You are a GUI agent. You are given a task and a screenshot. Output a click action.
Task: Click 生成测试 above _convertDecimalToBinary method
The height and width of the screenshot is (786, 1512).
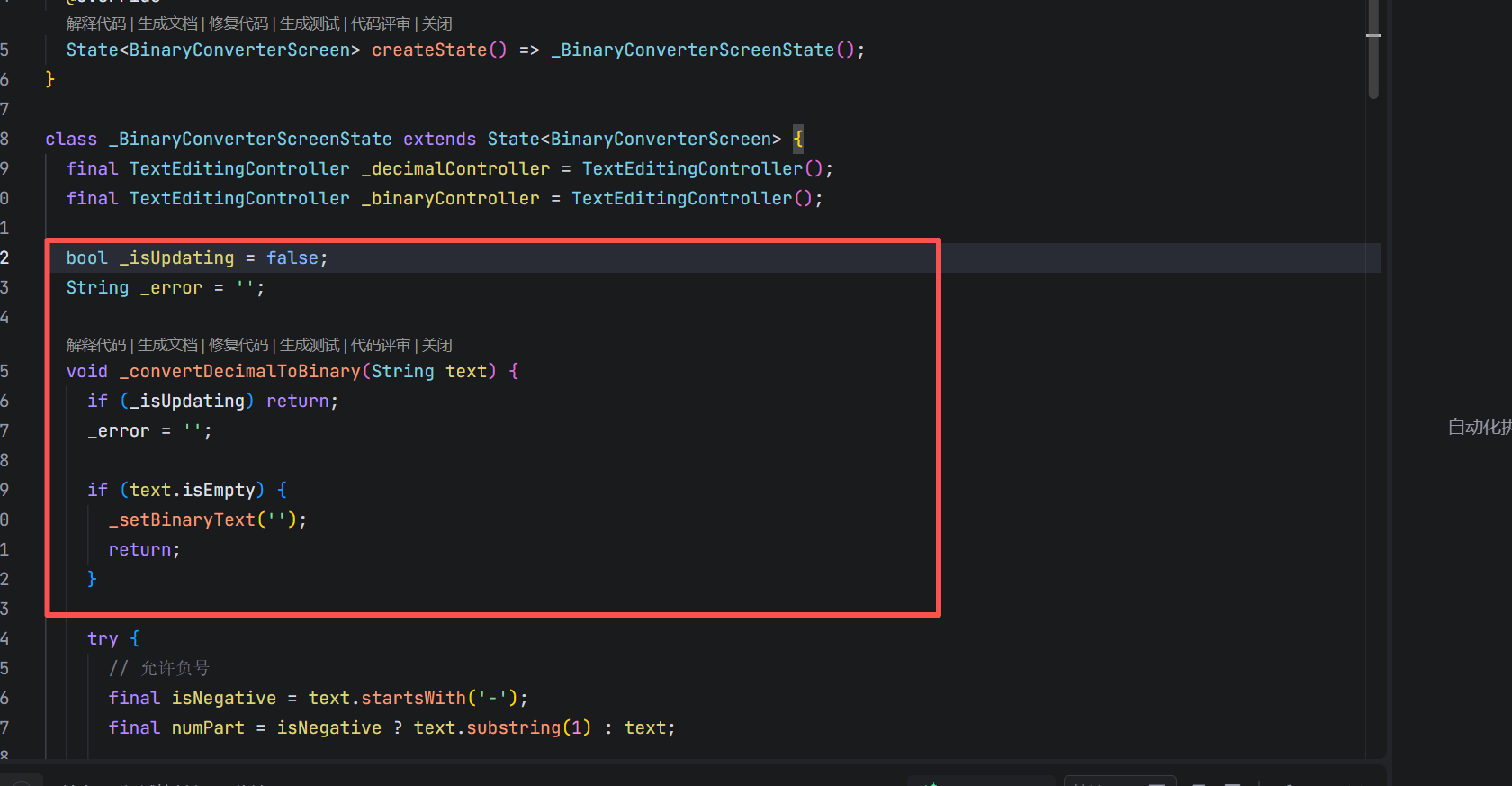pos(310,345)
